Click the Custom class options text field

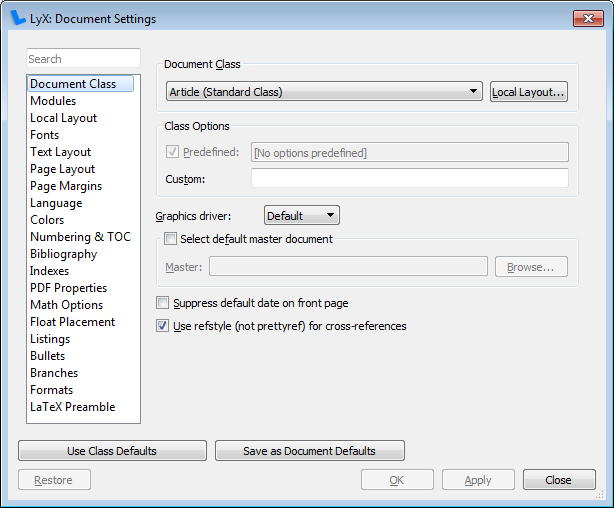[x=410, y=178]
